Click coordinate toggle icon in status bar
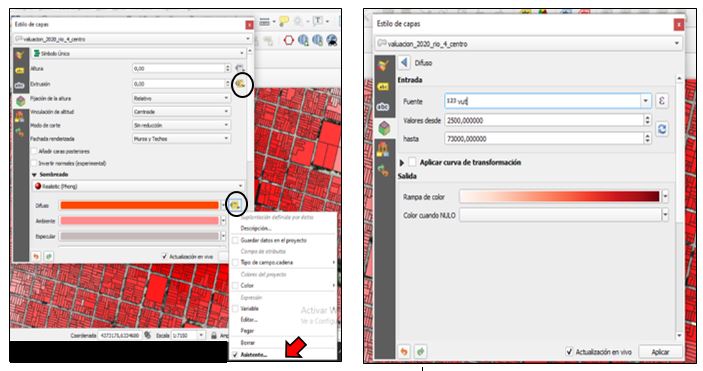 tap(148, 335)
